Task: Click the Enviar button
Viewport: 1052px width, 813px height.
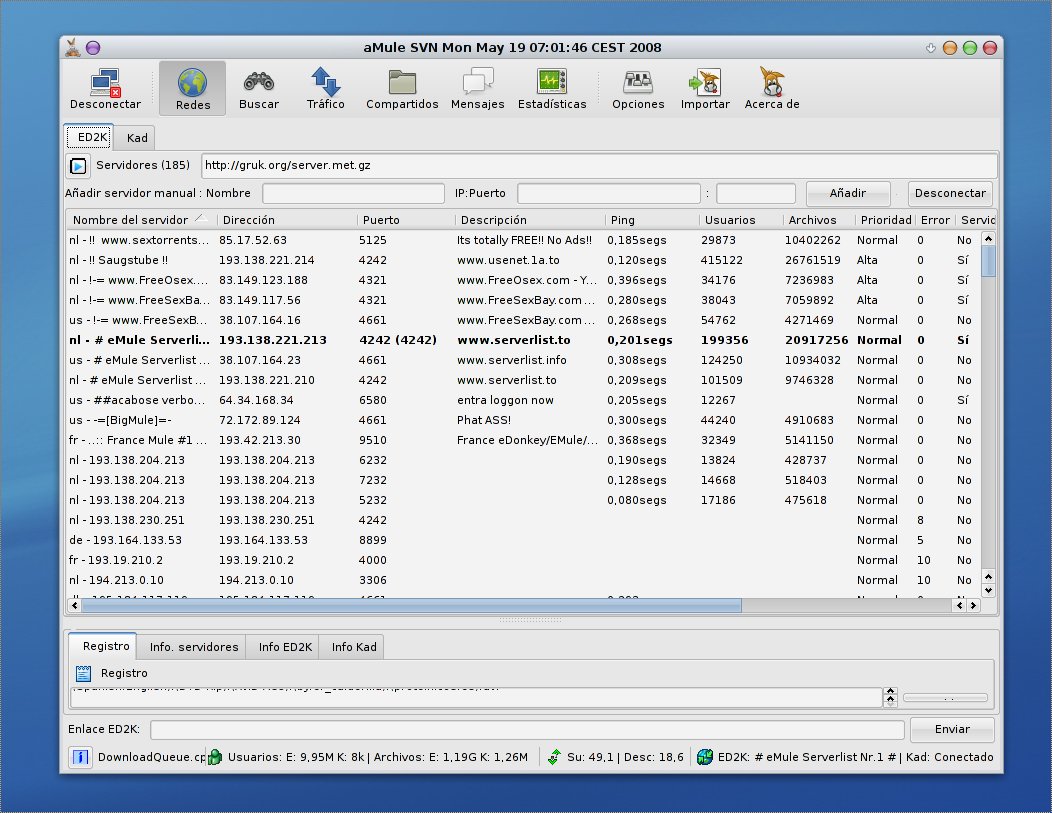Action: pos(952,729)
